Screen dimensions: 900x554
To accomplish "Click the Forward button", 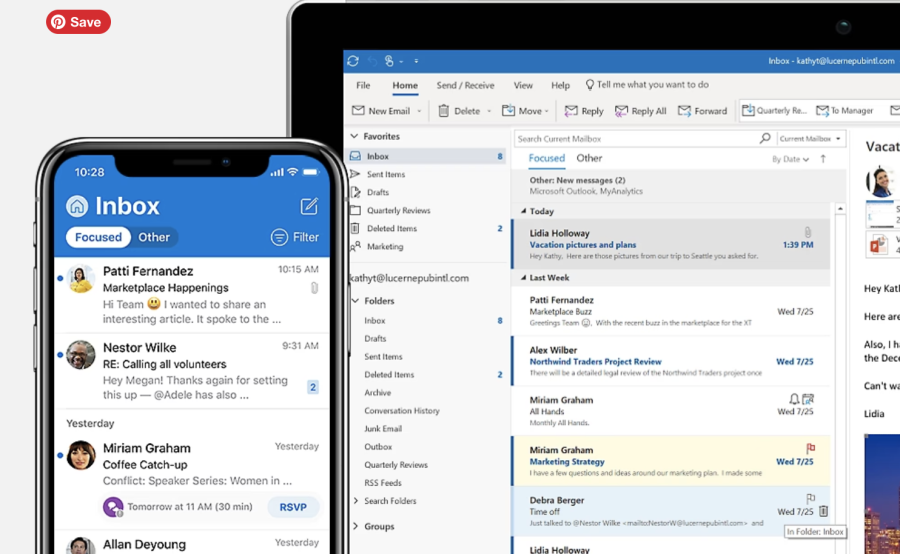I will coord(703,111).
